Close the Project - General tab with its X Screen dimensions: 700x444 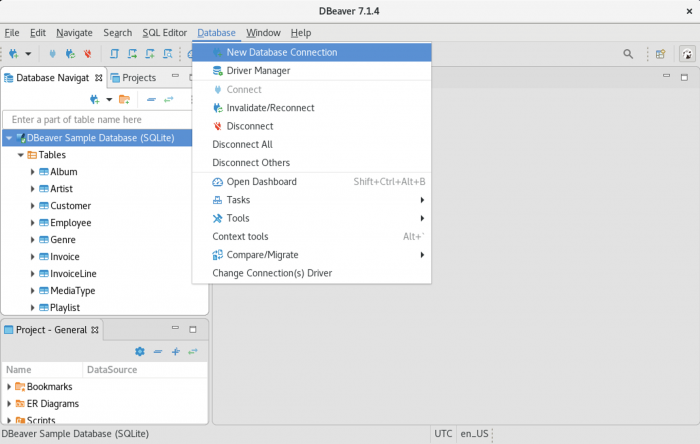click(x=95, y=330)
